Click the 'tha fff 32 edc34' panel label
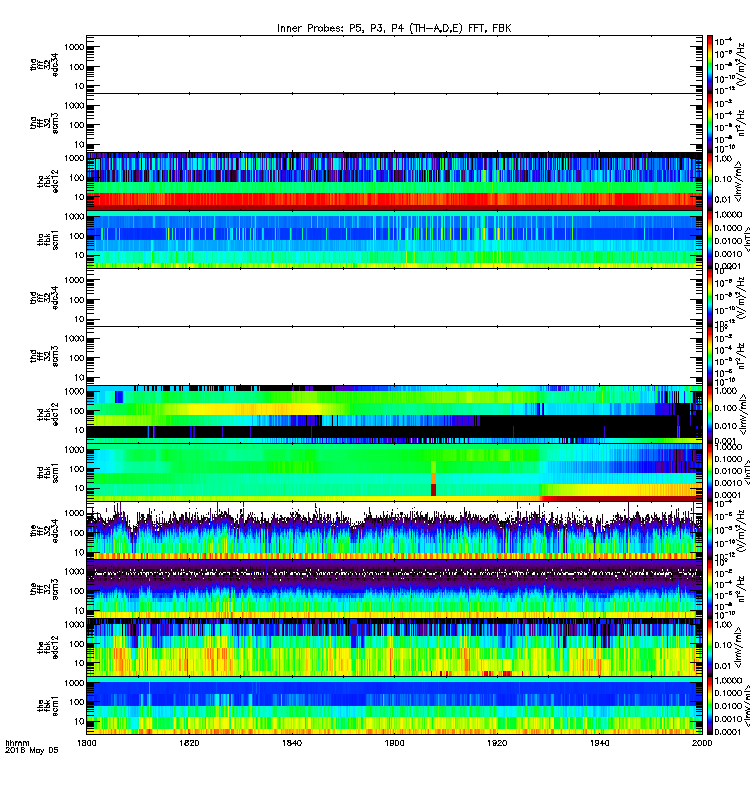The height and width of the screenshot is (800, 750). pos(44,64)
